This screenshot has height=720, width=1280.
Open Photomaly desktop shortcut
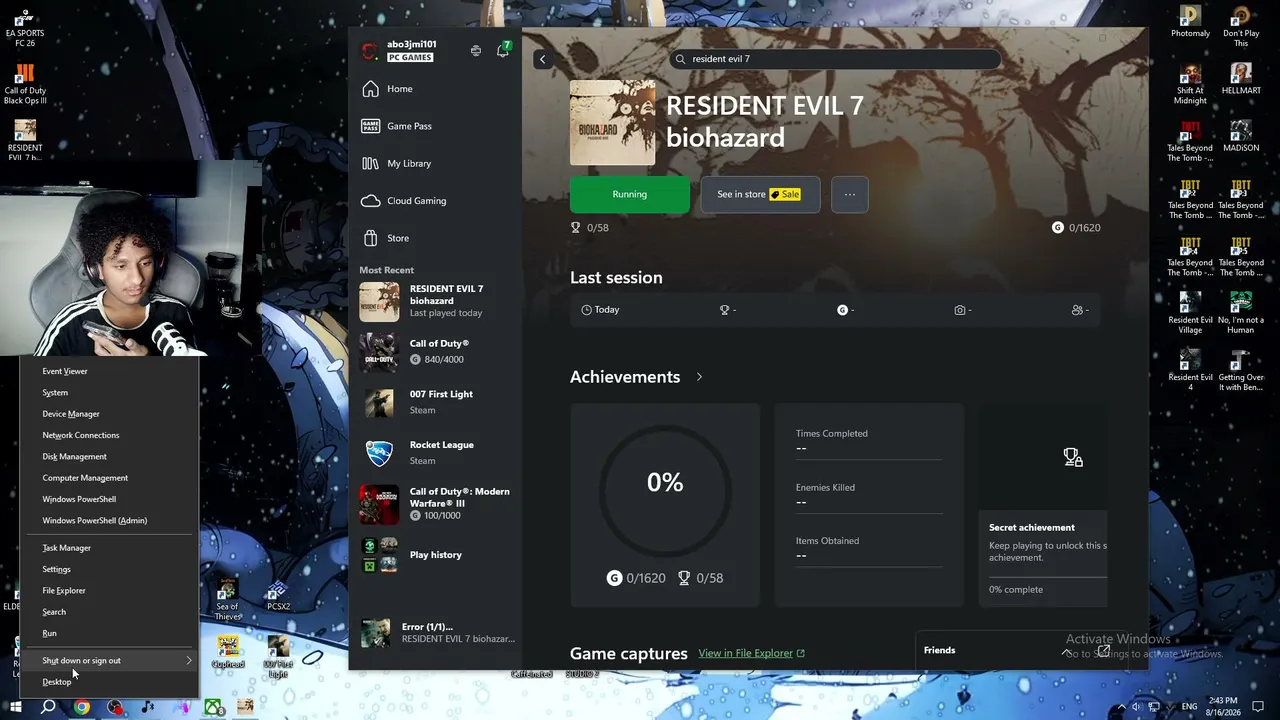click(1190, 22)
